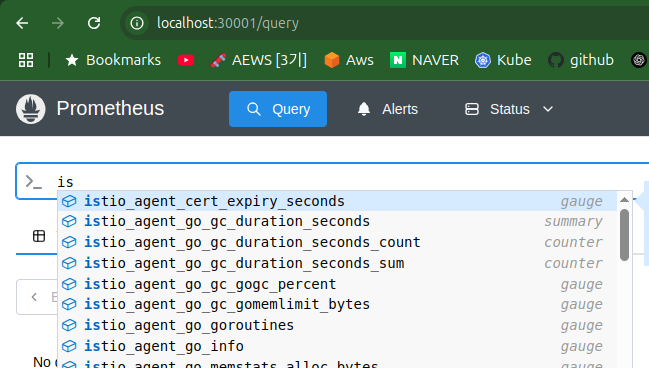Screen dimensions: 649x368
Task: Open the github bookmark
Action: pos(581,60)
